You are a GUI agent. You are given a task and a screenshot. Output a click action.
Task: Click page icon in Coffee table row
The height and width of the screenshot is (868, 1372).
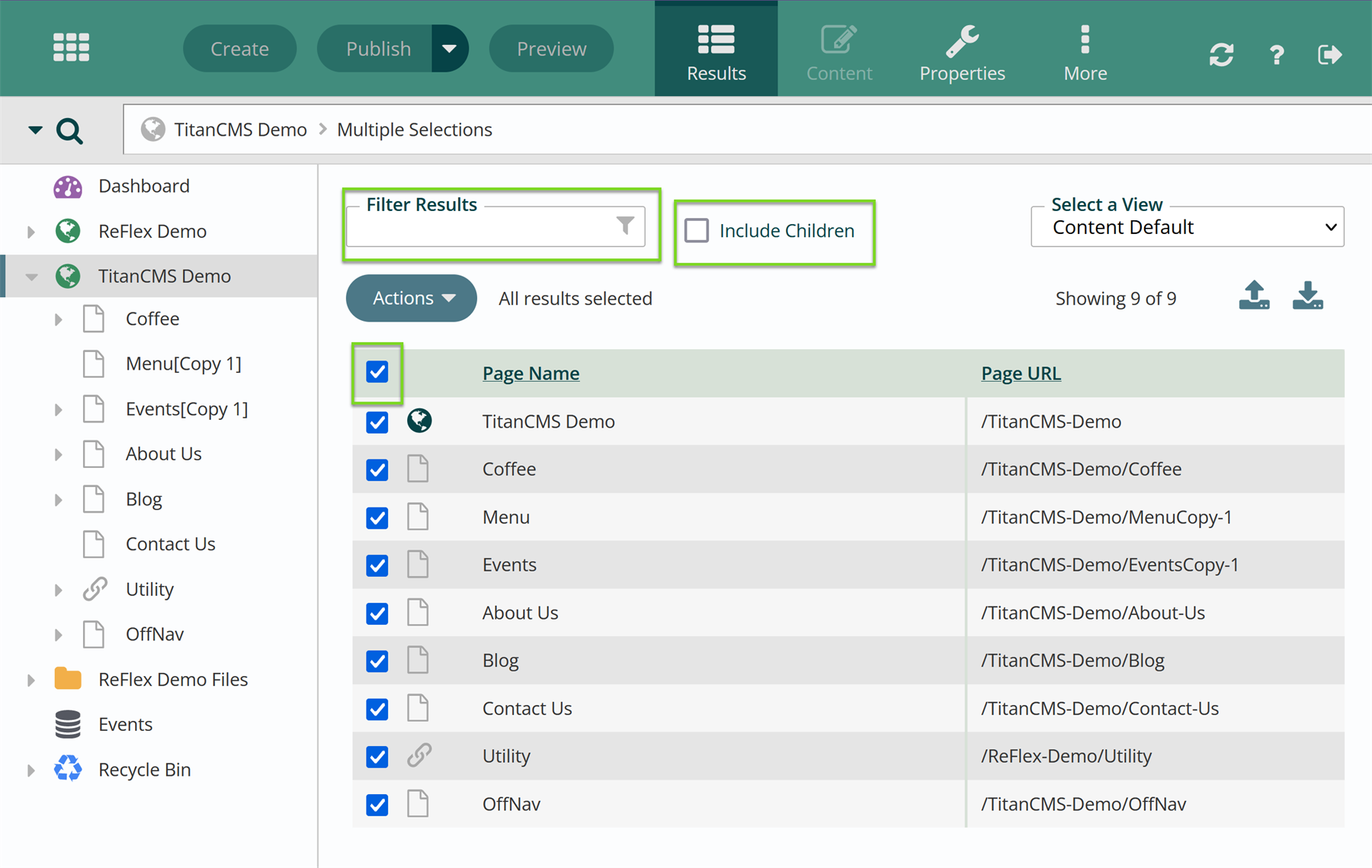point(418,469)
